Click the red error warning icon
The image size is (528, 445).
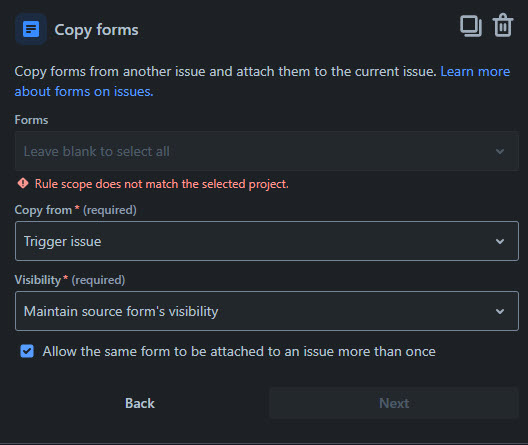click(x=23, y=183)
